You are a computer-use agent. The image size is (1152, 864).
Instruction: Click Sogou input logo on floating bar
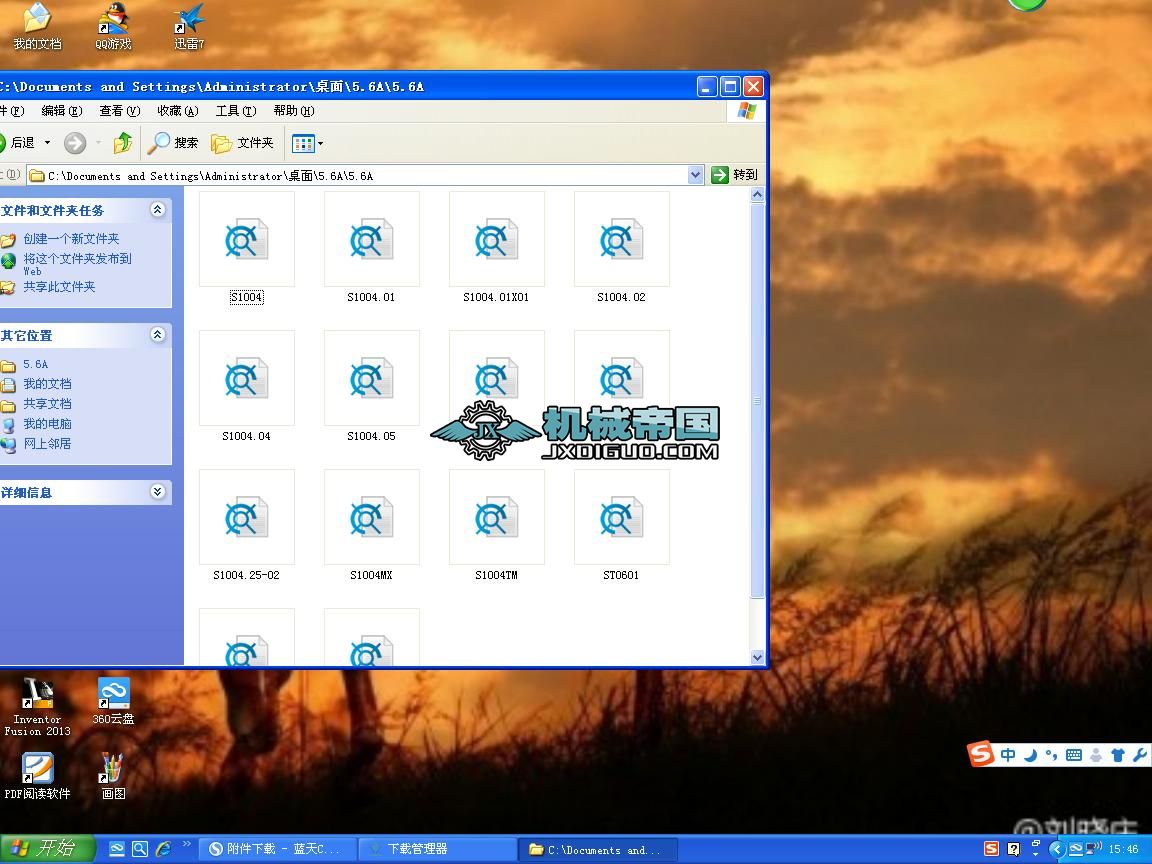coord(981,753)
